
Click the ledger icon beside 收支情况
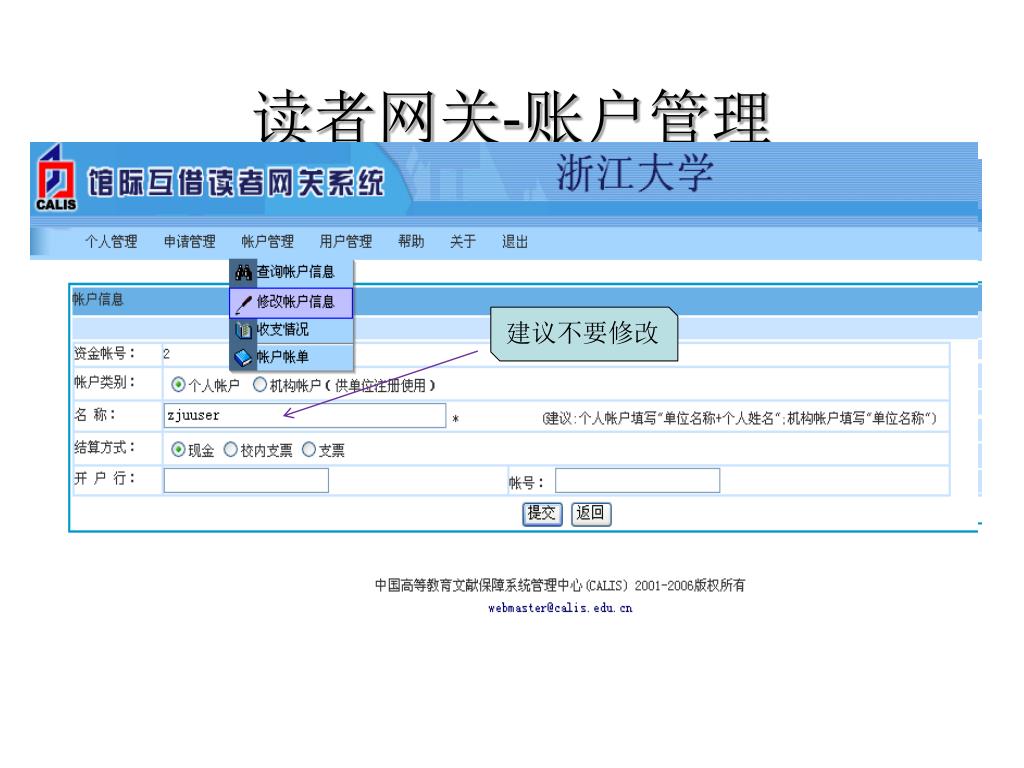(244, 330)
